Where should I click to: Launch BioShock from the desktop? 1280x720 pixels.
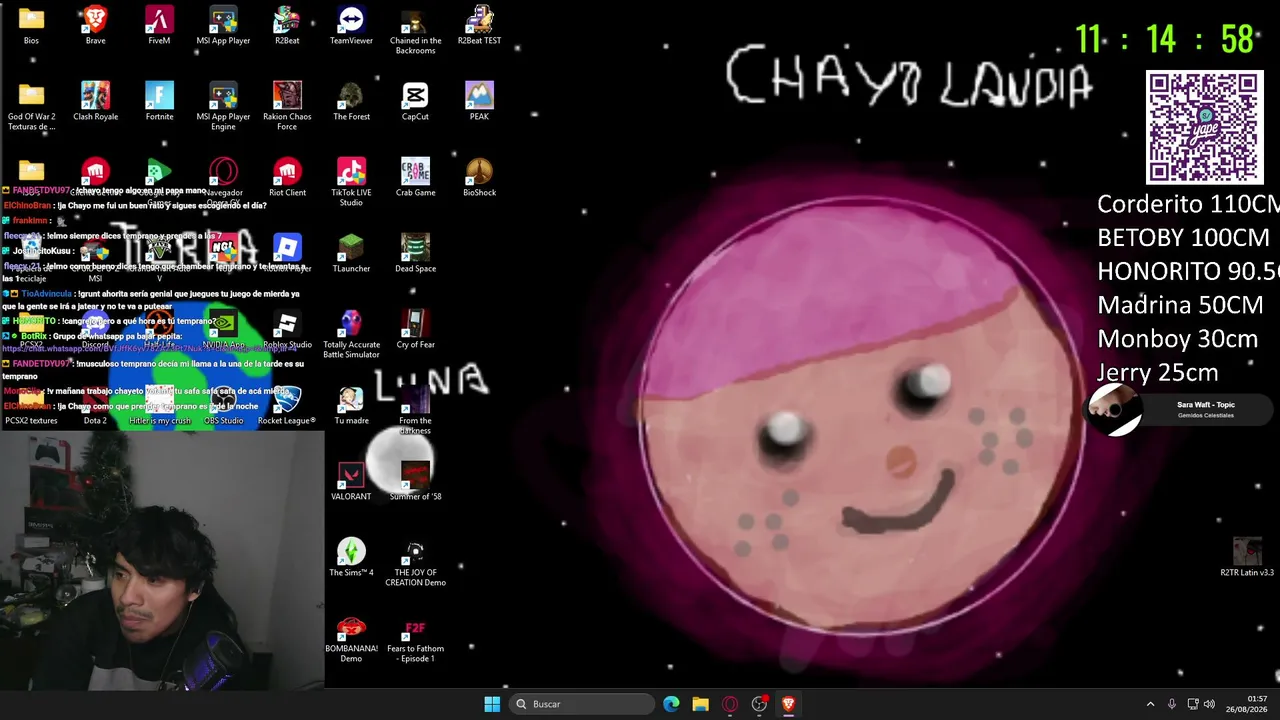(479, 177)
